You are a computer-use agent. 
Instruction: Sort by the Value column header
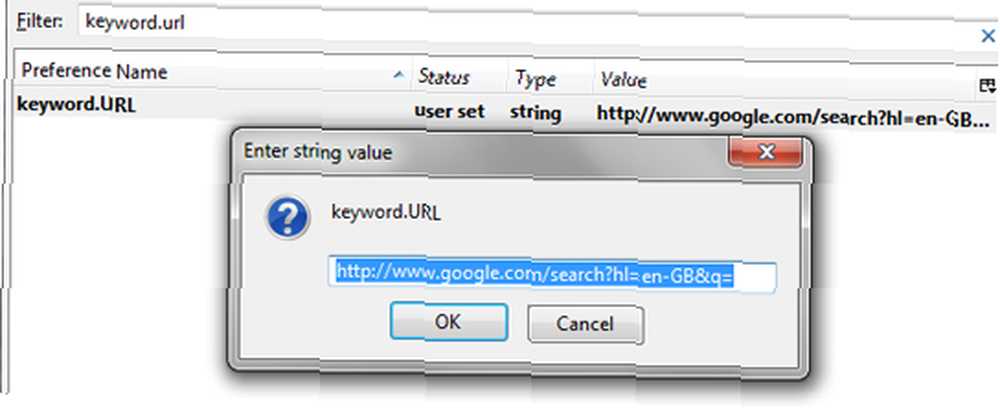[x=784, y=81]
